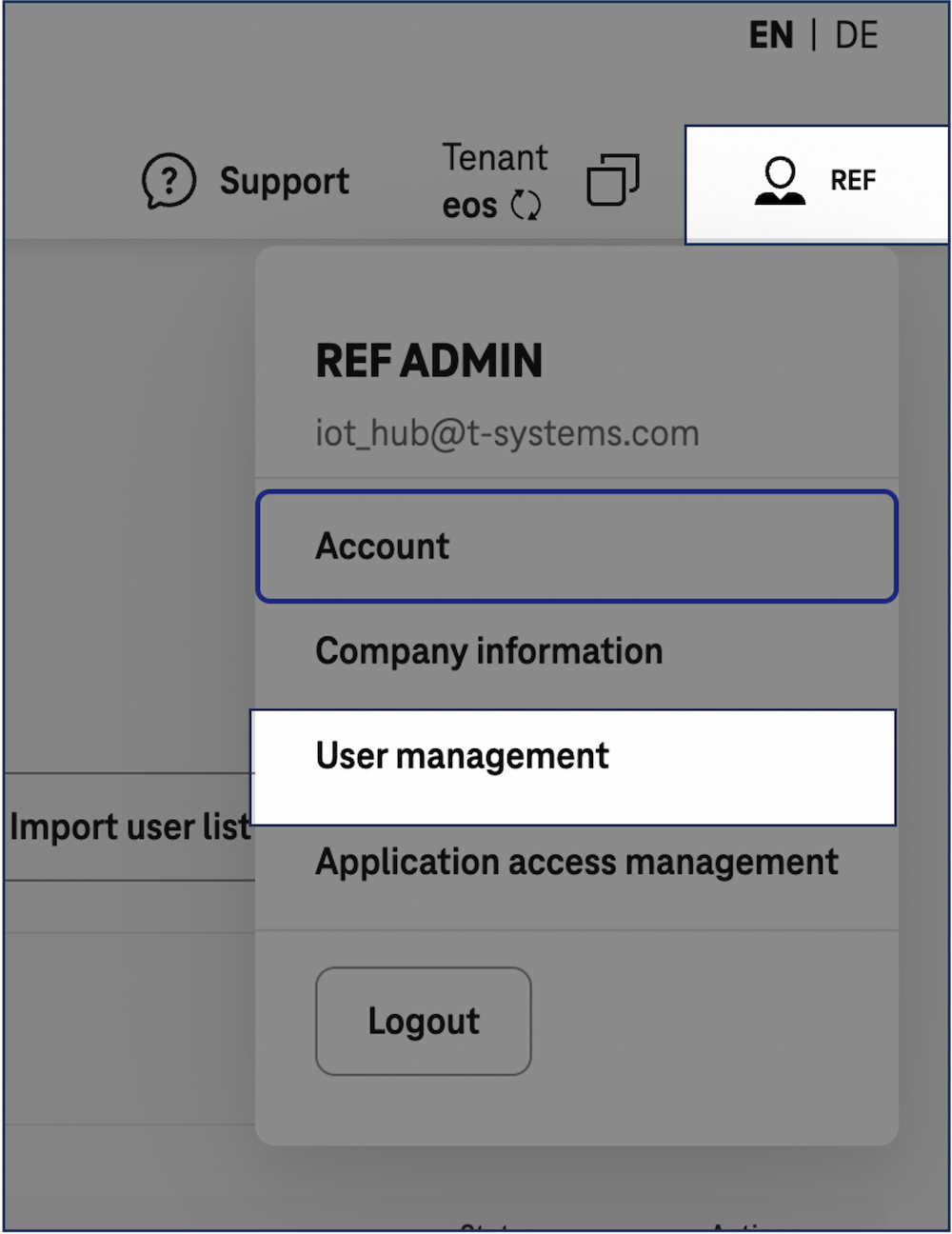Click the iot_hub@t-systems.com email address

507,432
